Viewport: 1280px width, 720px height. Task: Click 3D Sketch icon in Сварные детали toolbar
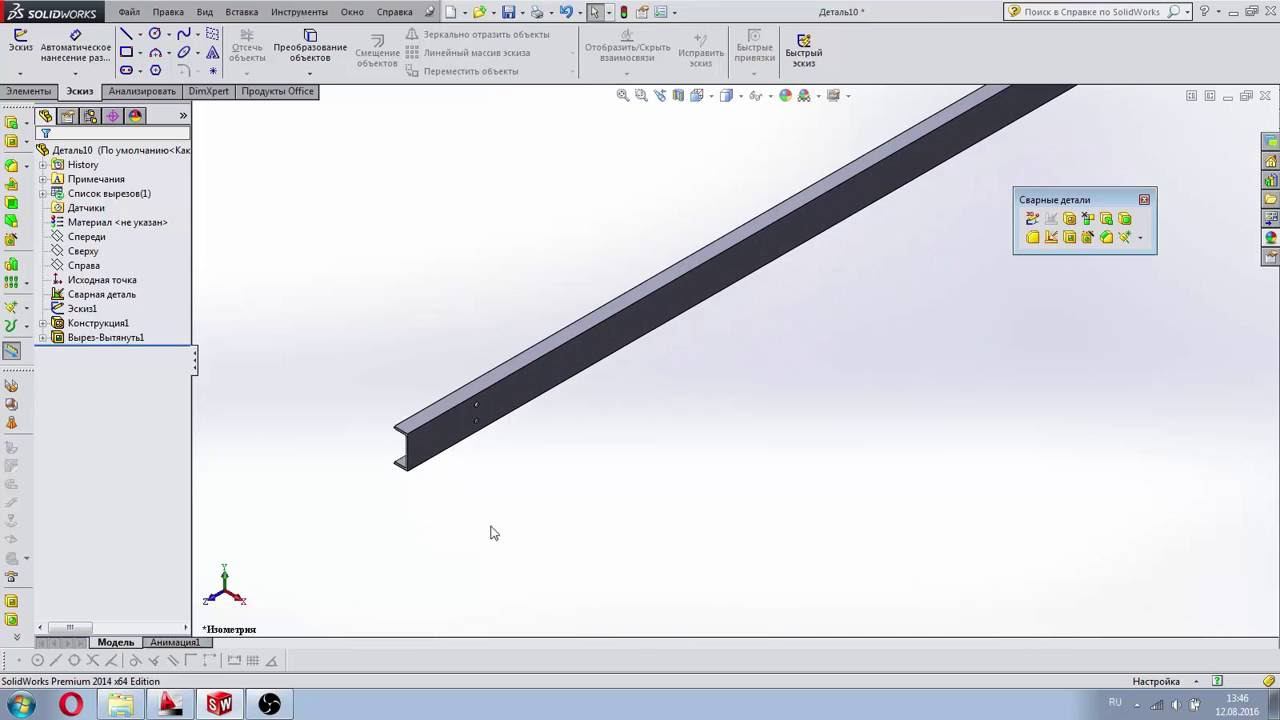tap(1033, 218)
